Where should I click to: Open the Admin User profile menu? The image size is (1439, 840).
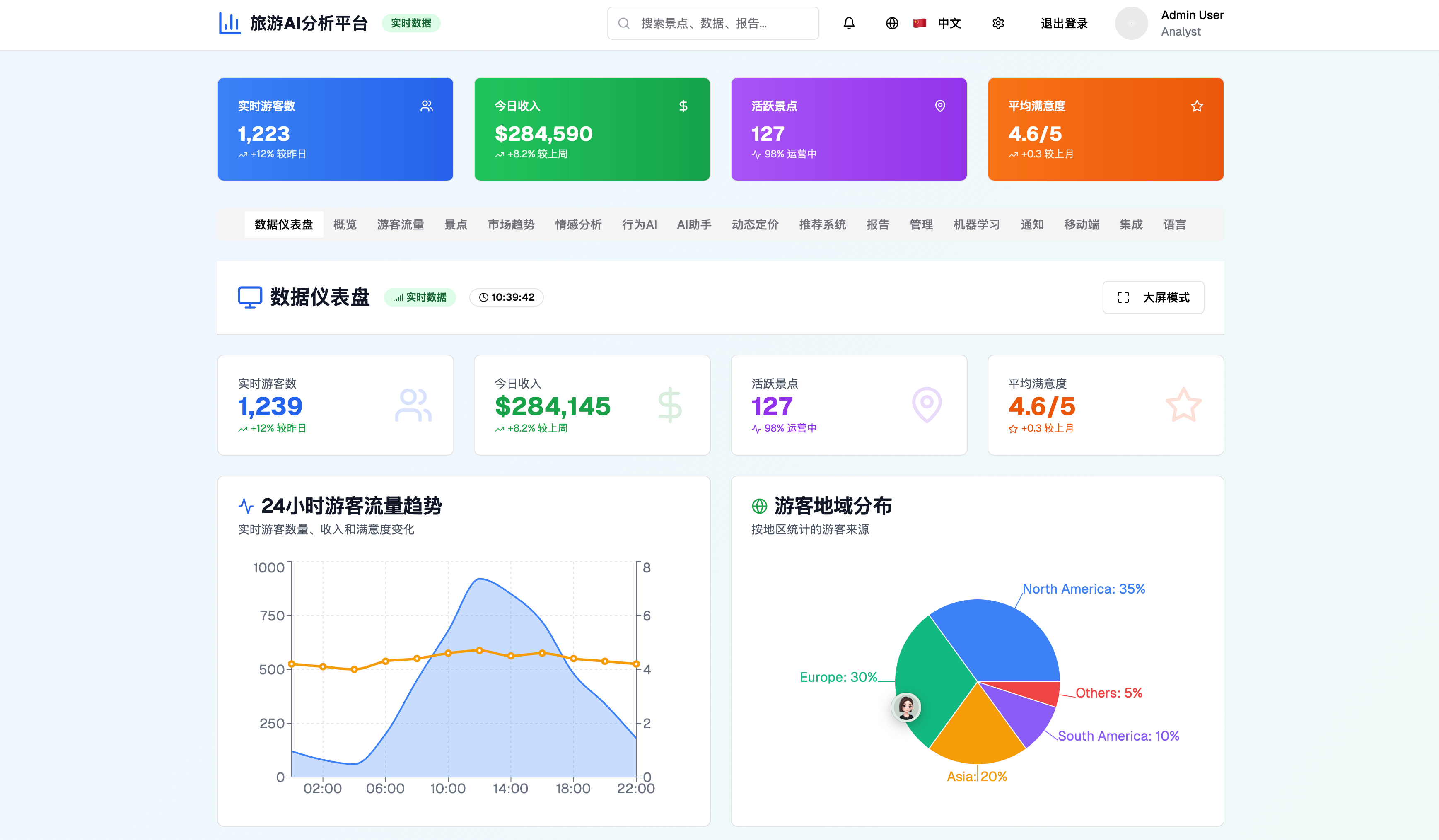pos(1169,24)
